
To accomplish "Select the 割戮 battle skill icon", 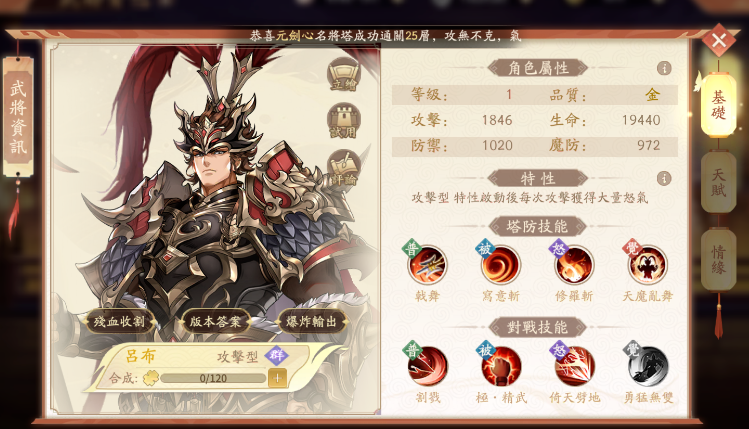I will point(427,366).
